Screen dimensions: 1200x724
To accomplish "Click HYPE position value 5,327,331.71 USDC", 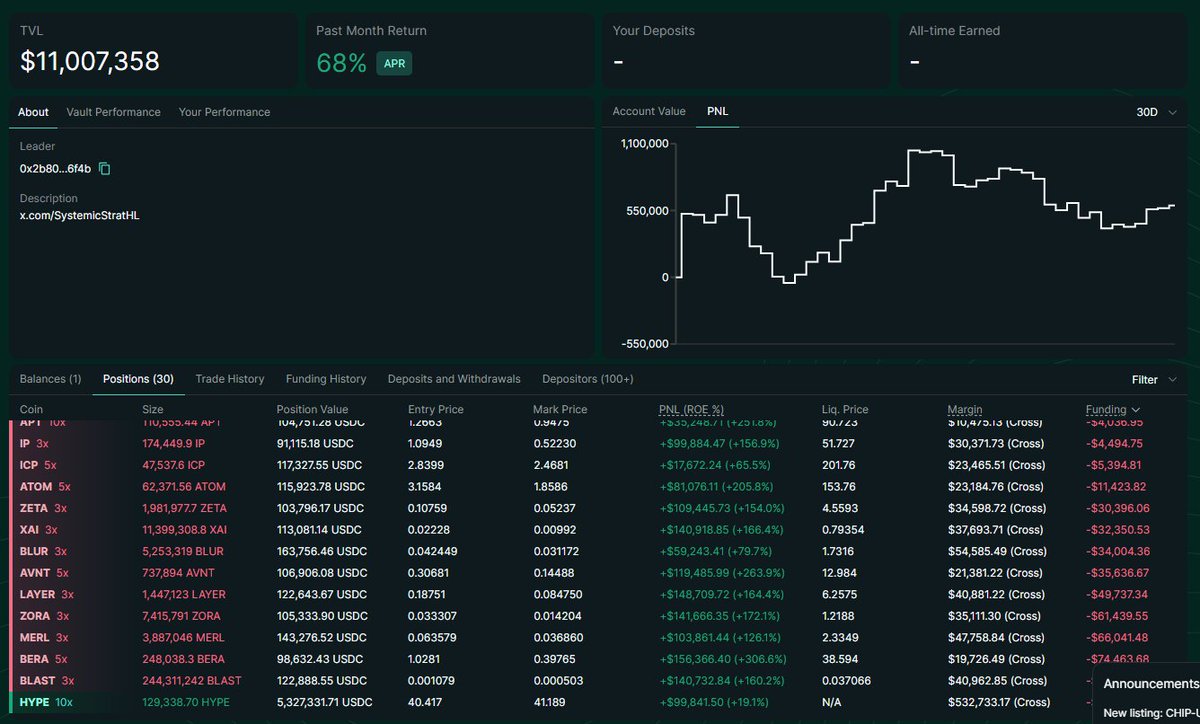I will click(324, 703).
